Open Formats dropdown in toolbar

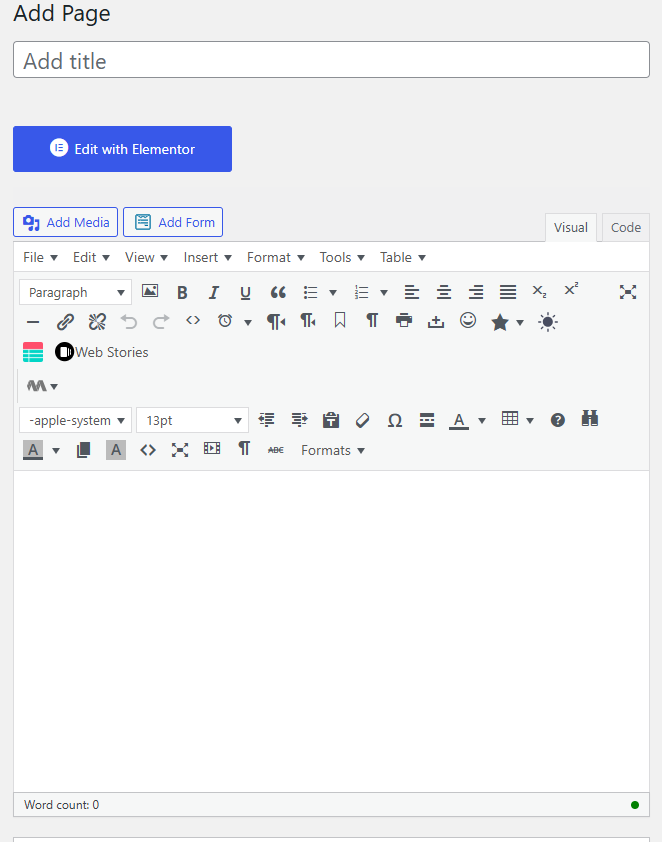click(x=332, y=451)
